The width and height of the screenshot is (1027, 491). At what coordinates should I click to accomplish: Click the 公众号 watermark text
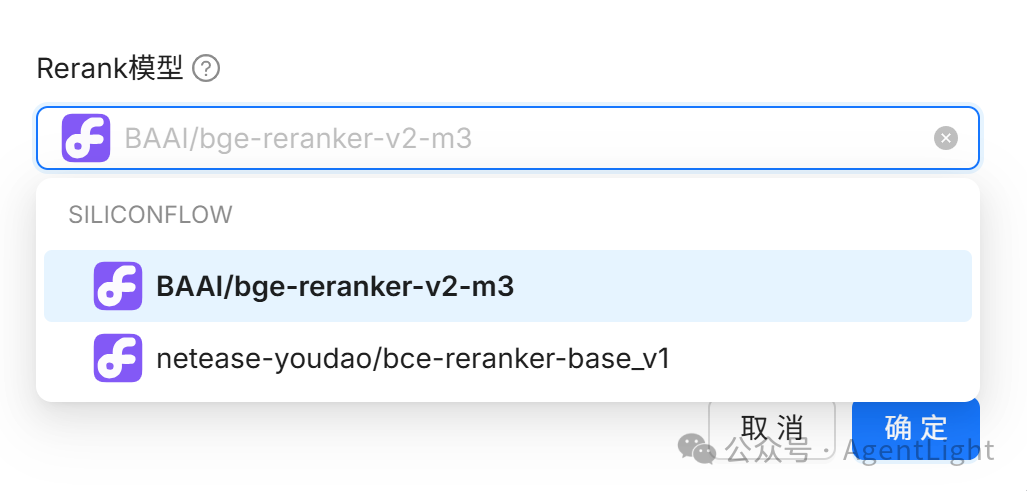coord(768,450)
